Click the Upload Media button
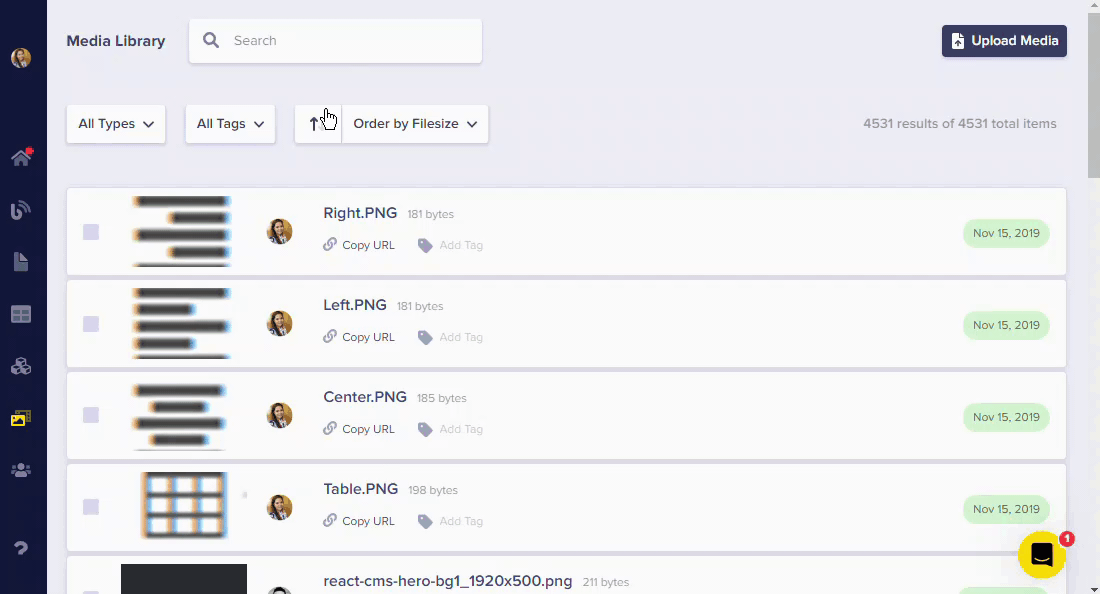The width and height of the screenshot is (1100, 594). (1004, 41)
